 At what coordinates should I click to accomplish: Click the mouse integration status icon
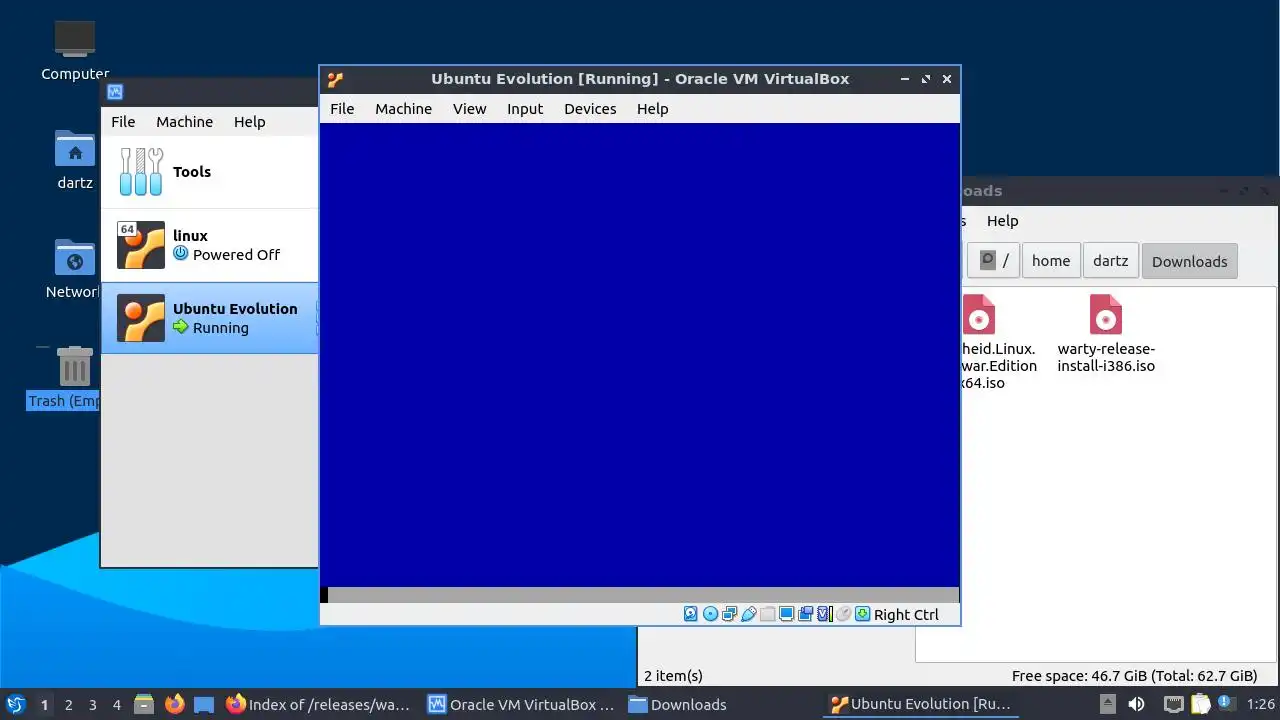click(x=843, y=614)
